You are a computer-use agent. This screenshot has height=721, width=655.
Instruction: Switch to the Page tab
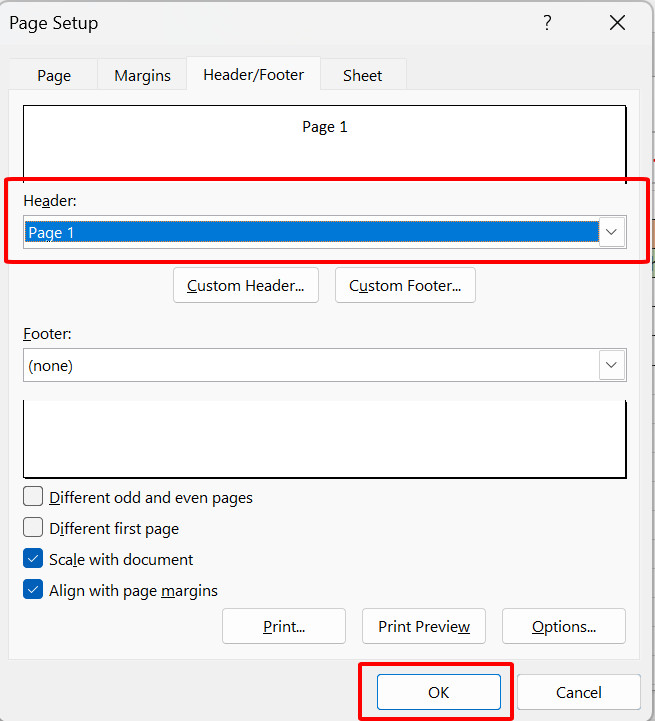click(54, 75)
